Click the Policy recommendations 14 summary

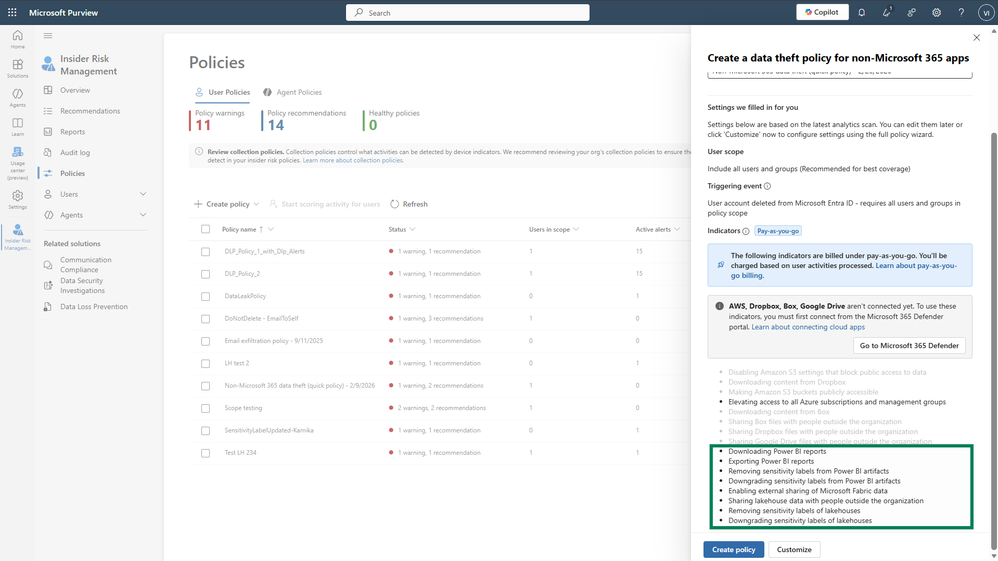pyautogui.click(x=304, y=120)
